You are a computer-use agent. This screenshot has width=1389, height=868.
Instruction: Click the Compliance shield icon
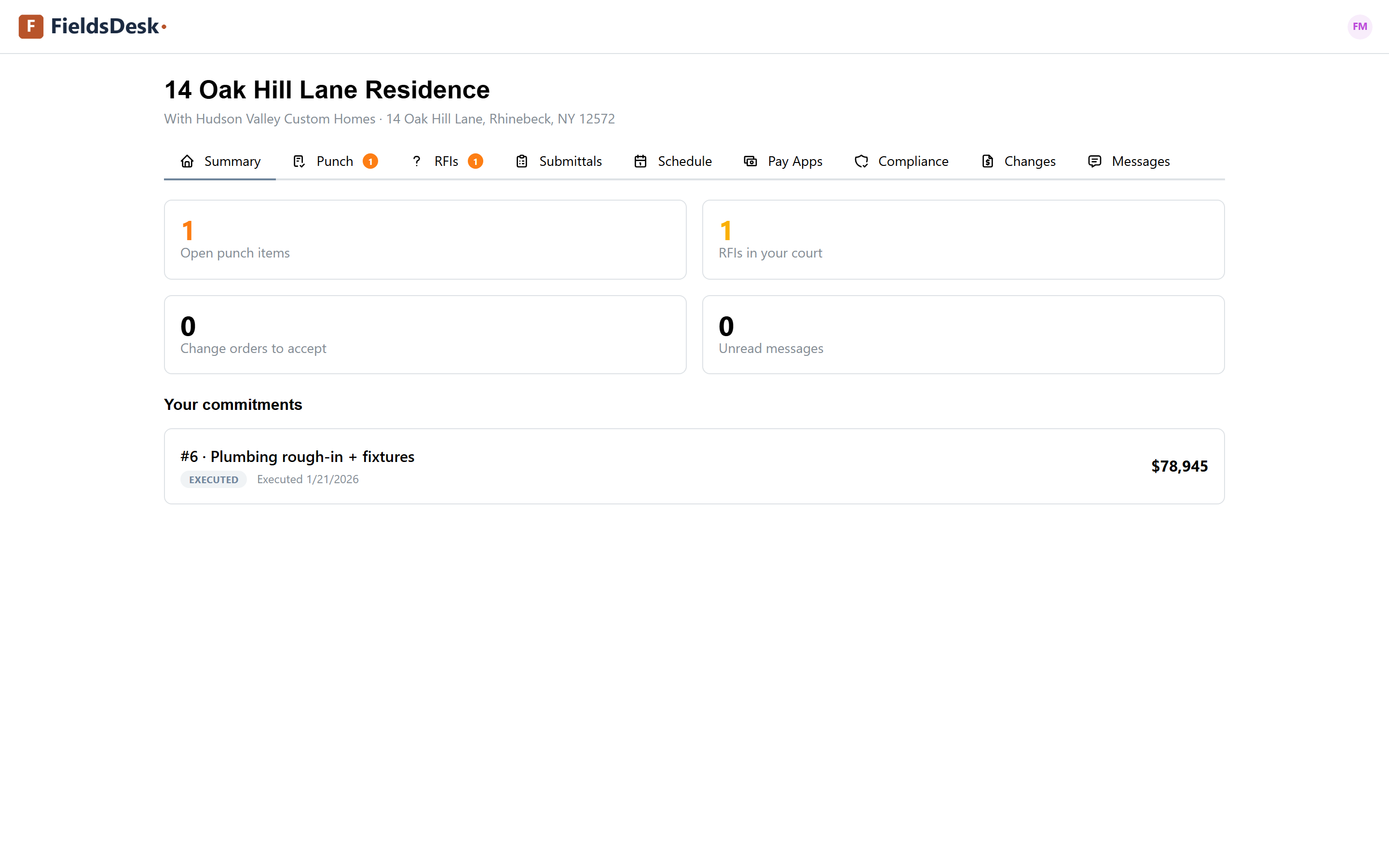tap(861, 162)
